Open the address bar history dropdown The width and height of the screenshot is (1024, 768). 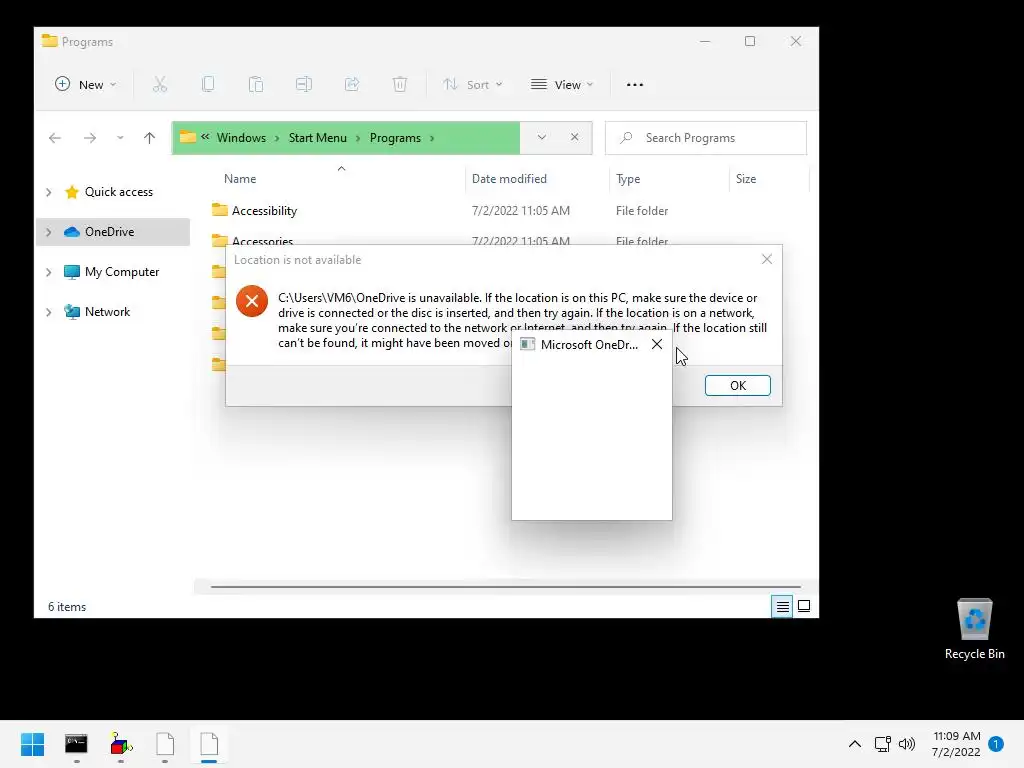tap(541, 138)
